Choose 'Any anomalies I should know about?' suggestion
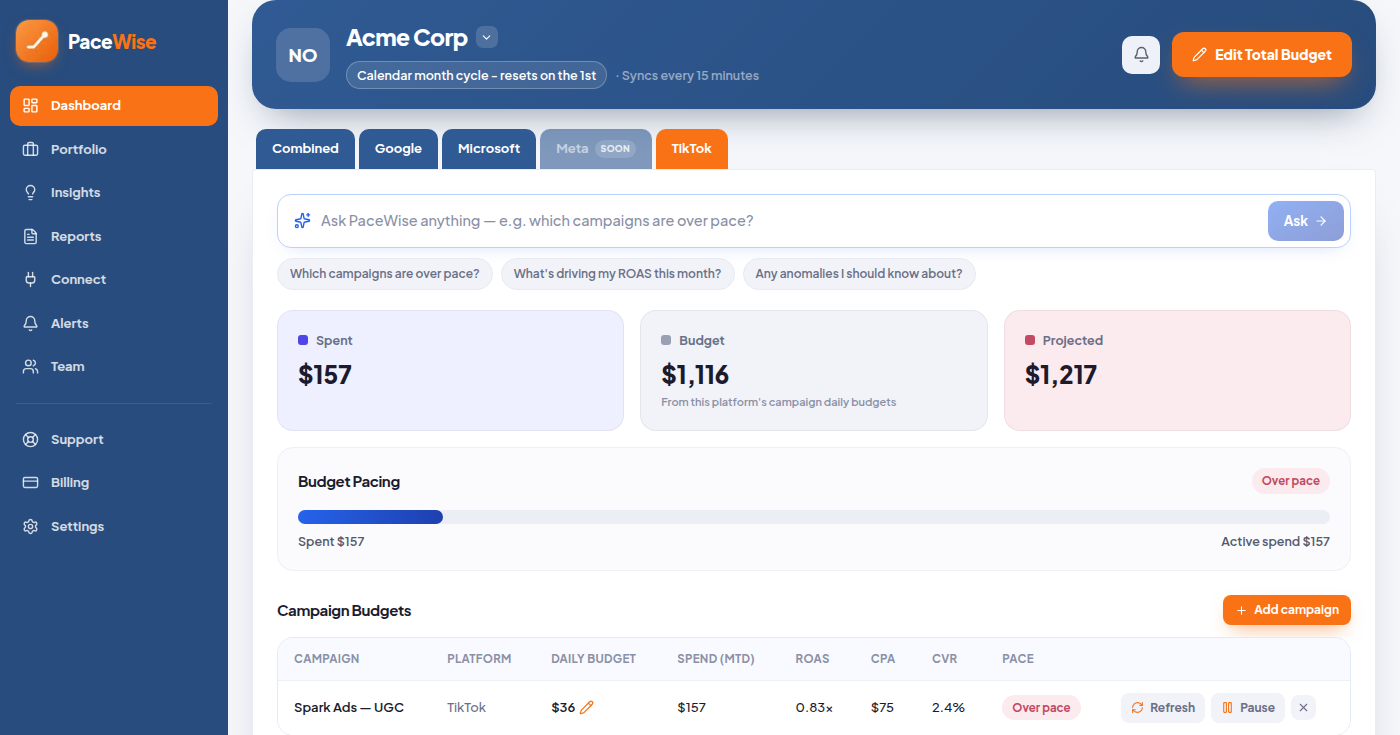The image size is (1400, 735). coord(859,274)
